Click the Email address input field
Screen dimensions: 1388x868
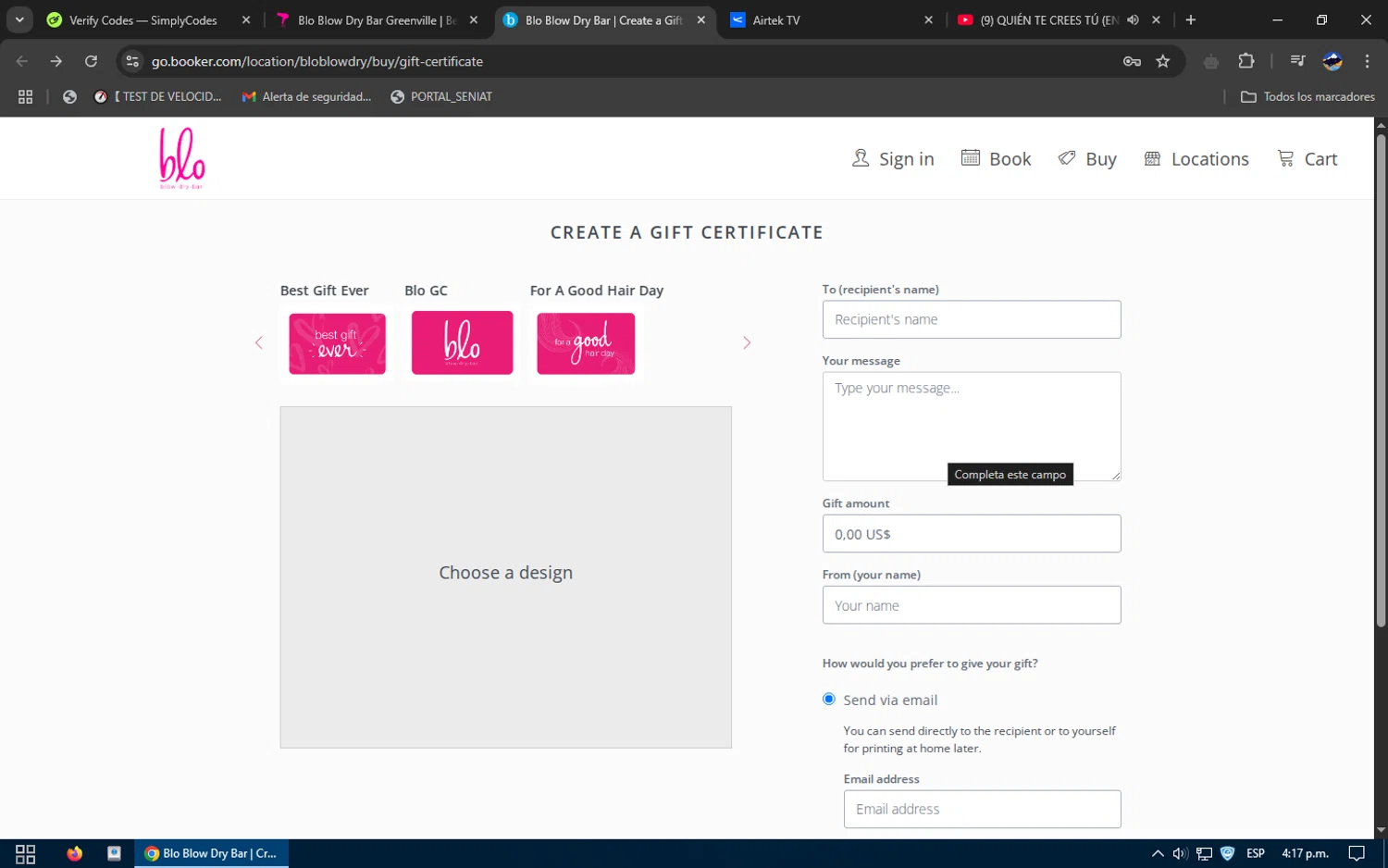pyautogui.click(x=983, y=809)
